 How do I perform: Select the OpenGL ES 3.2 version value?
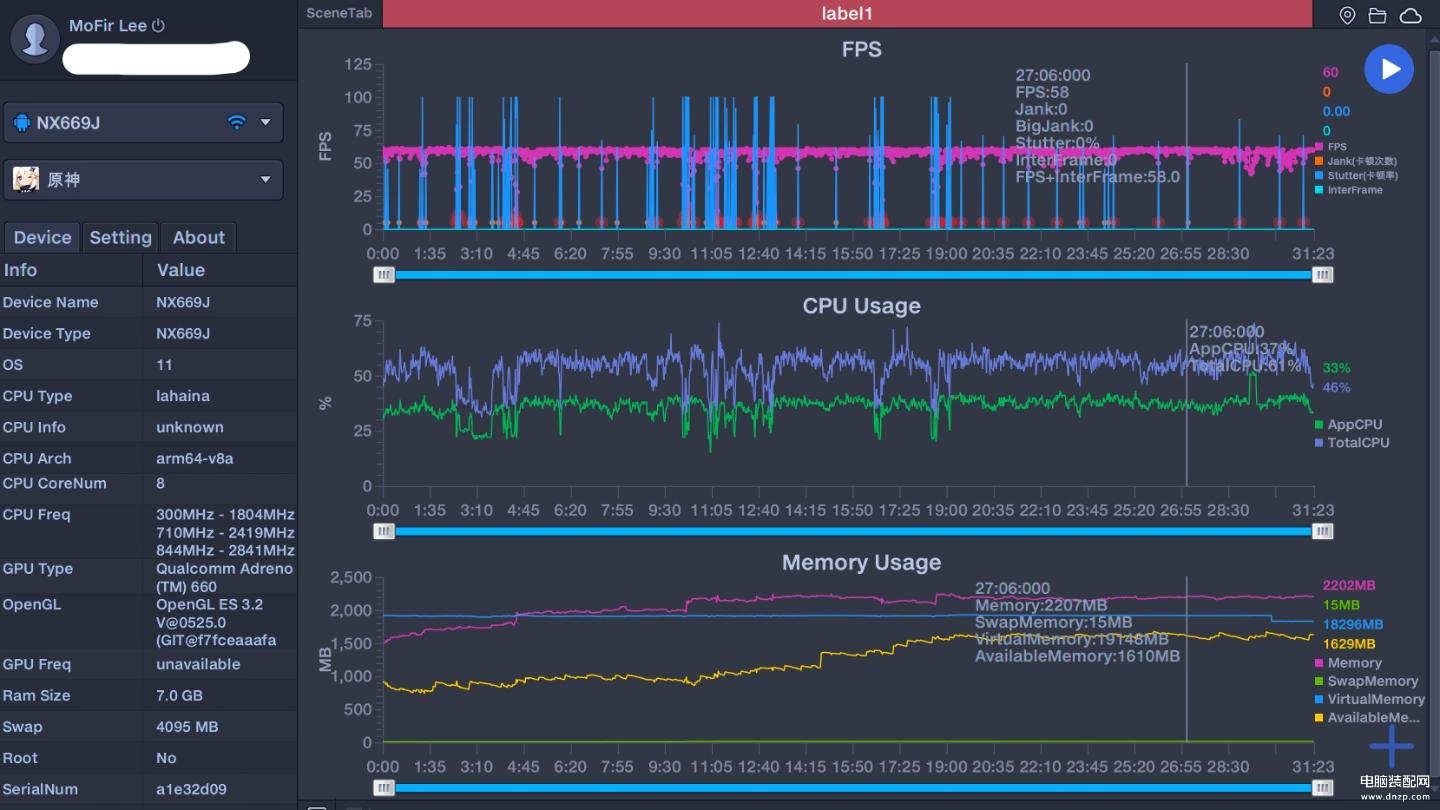tap(216, 622)
